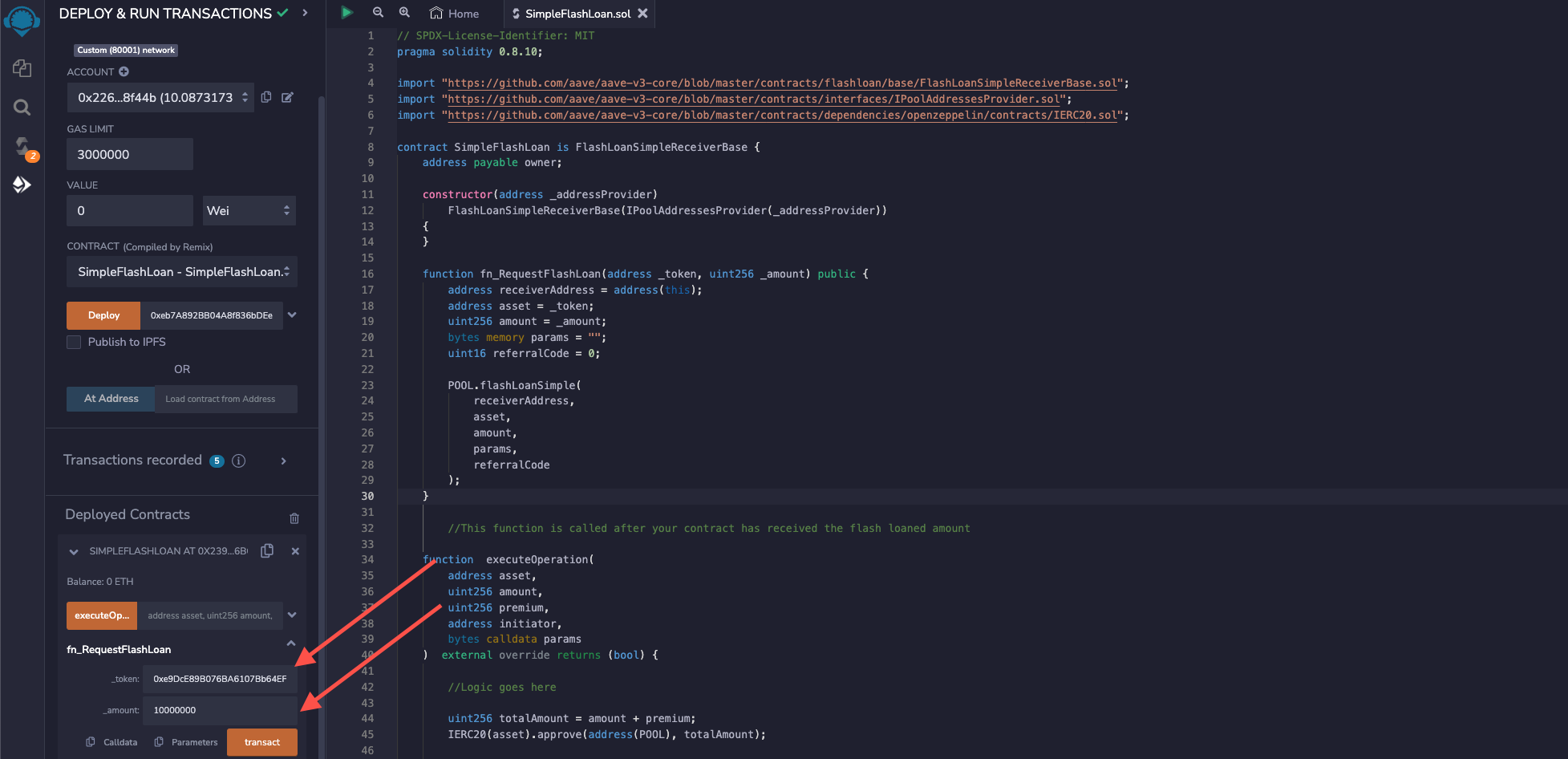This screenshot has height=759, width=1568.
Task: Click the _token input field
Action: [x=221, y=679]
